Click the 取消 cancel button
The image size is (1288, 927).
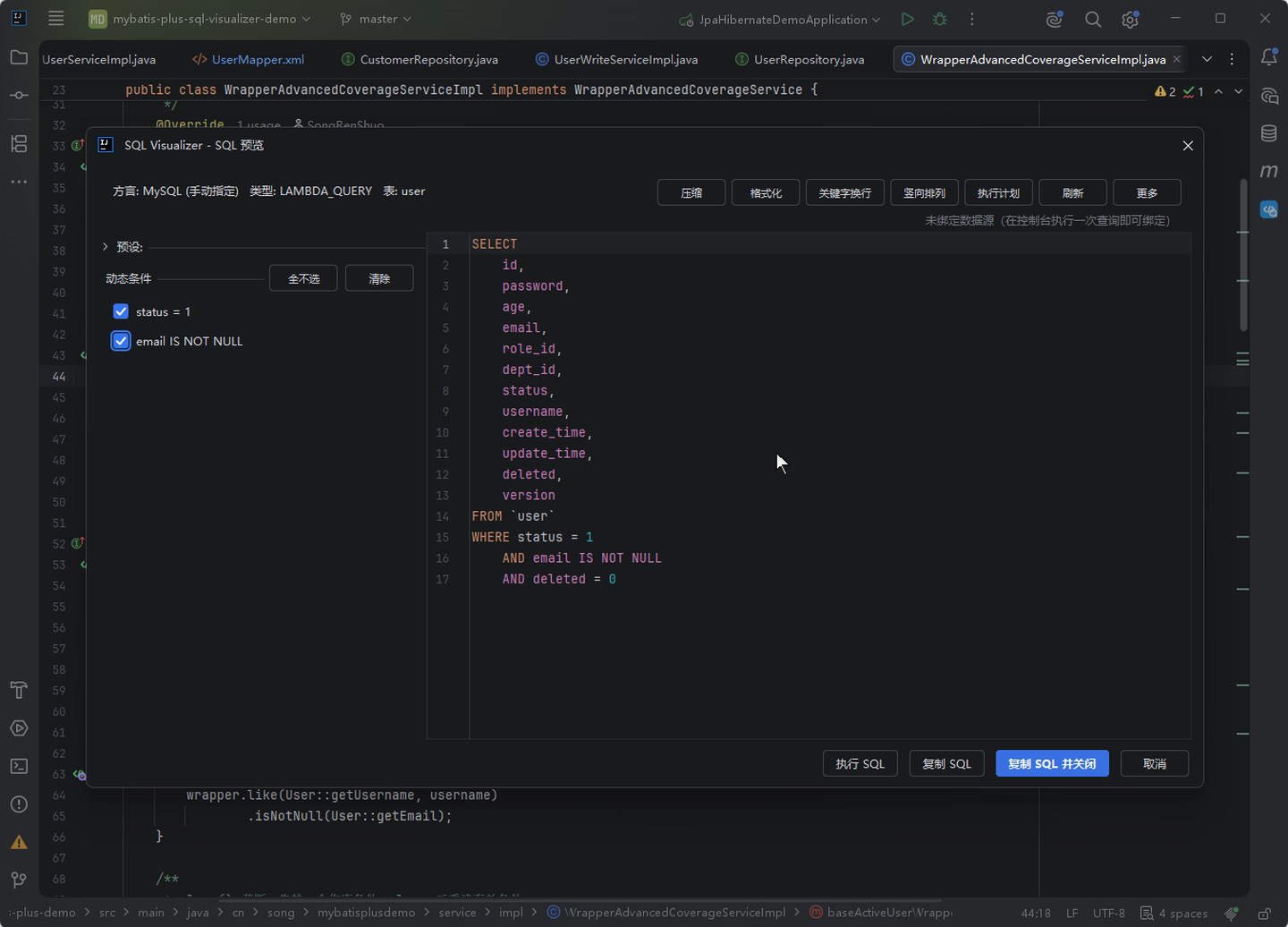1155,763
